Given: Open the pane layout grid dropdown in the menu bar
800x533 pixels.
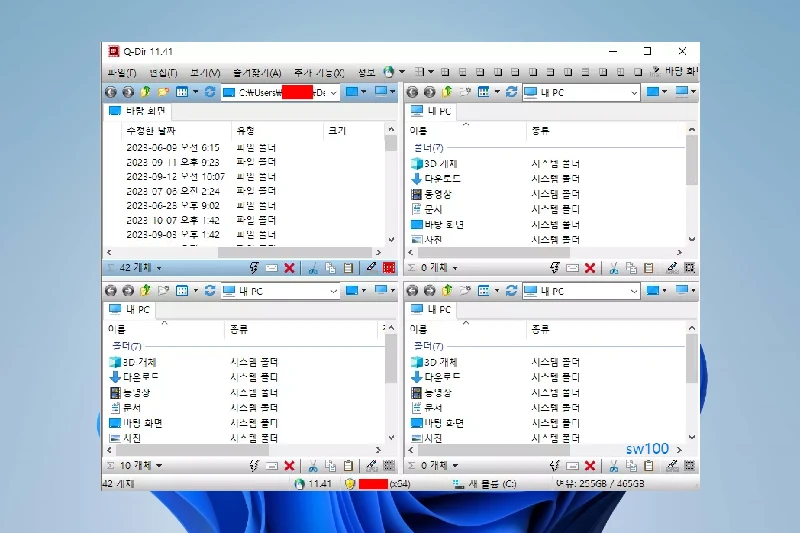Looking at the screenshot, I should [x=423, y=72].
